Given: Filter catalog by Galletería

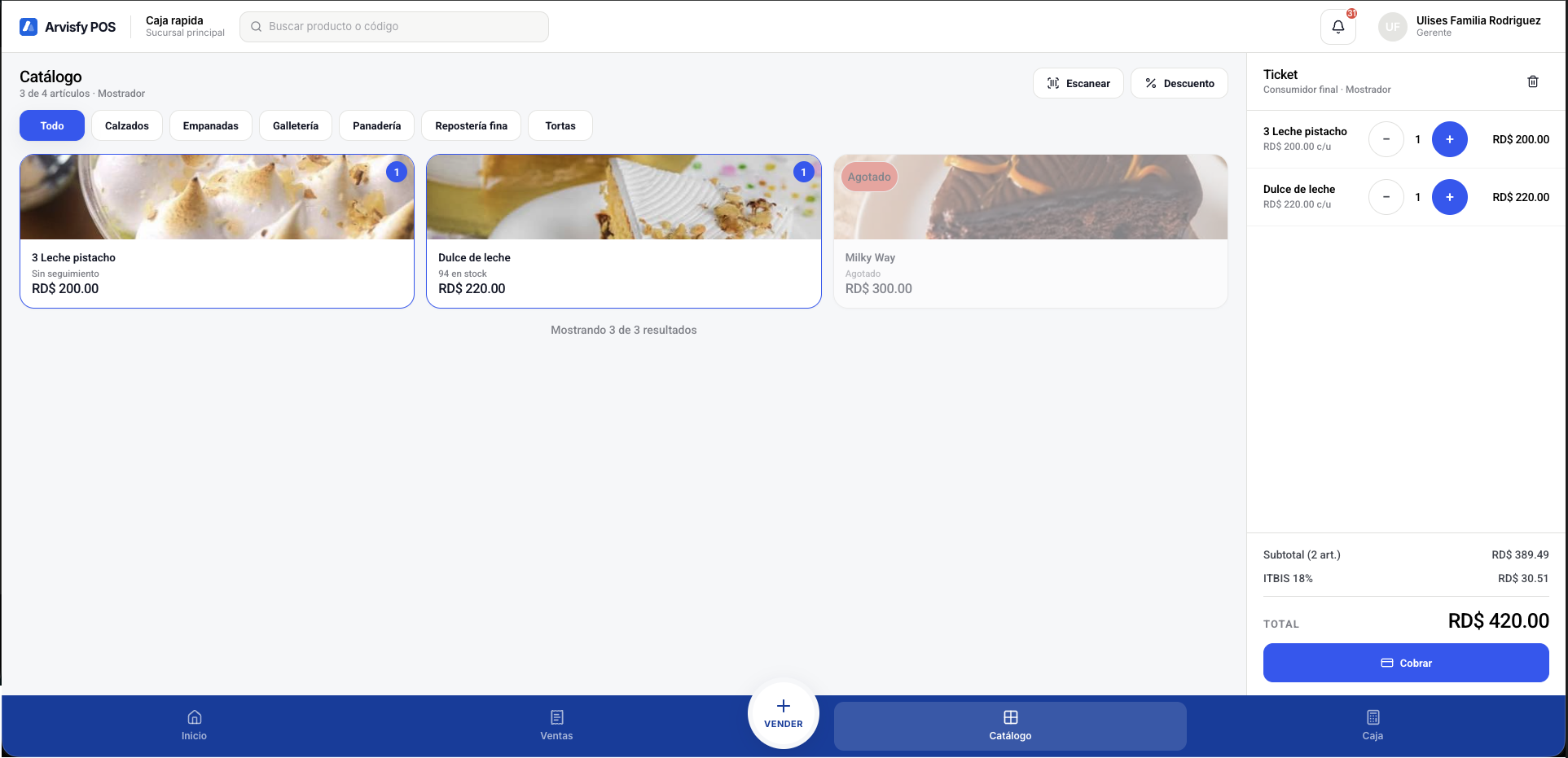Looking at the screenshot, I should coord(296,125).
